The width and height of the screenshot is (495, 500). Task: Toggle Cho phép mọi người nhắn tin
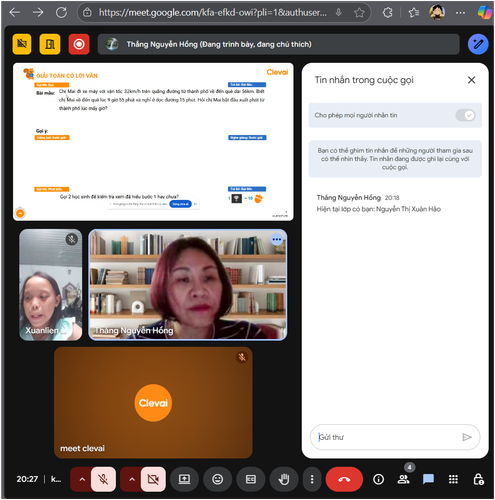(465, 115)
